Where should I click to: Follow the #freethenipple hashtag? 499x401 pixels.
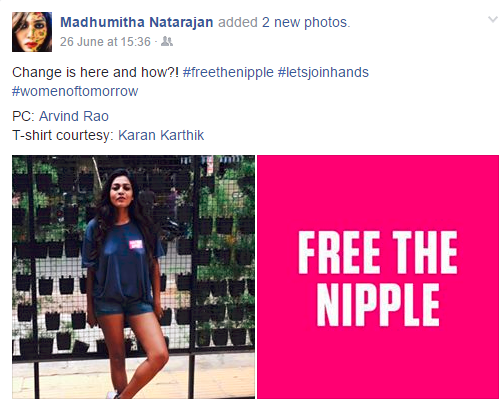coord(228,72)
